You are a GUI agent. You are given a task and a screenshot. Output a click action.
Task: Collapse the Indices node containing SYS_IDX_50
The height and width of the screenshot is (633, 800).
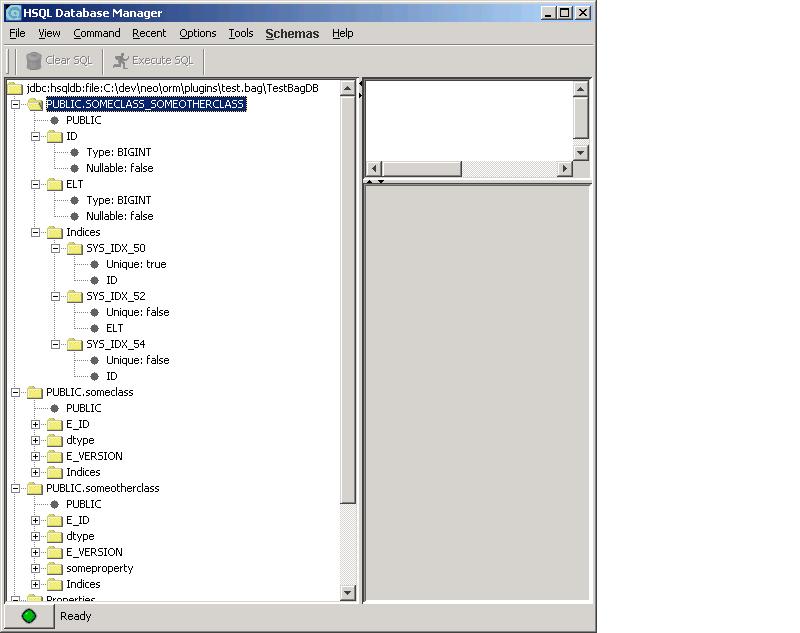point(35,232)
